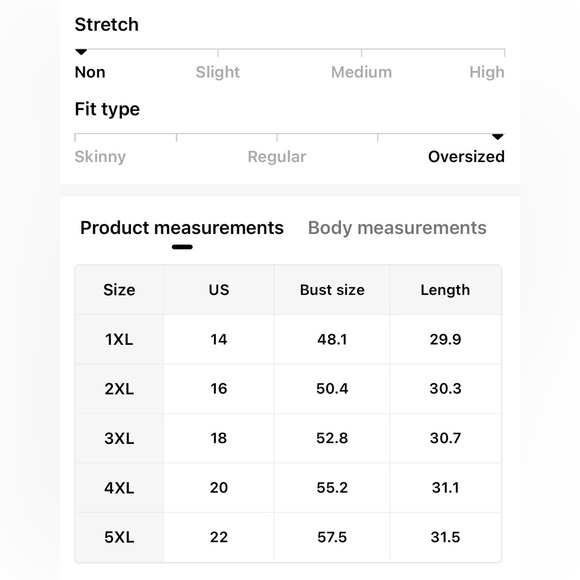The width and height of the screenshot is (580, 580).
Task: Click the High stretch label
Action: (487, 72)
